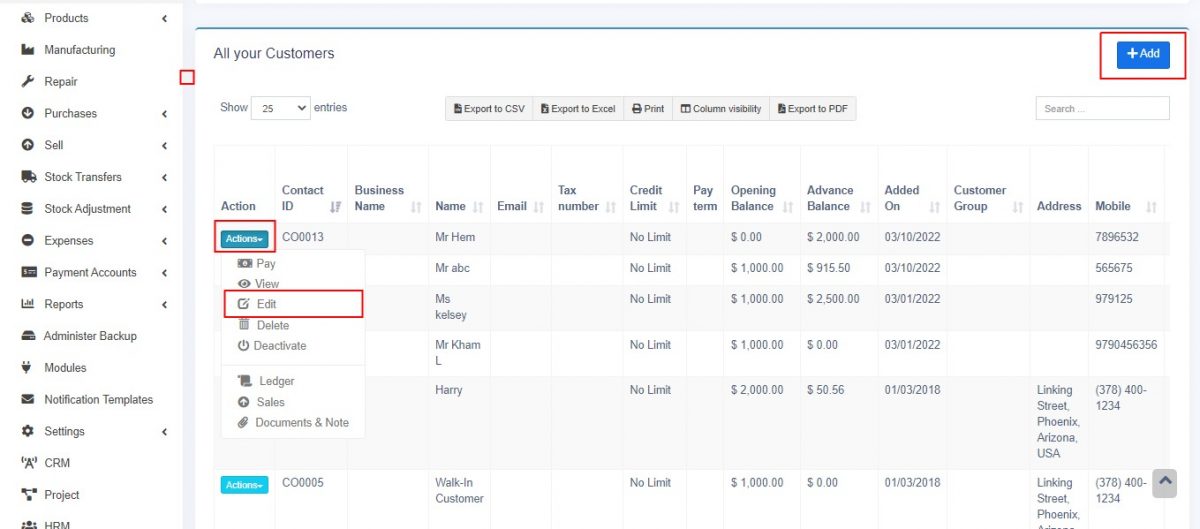Open the Actions dropdown for CO0005
Image resolution: width=1200 pixels, height=529 pixels.
pyautogui.click(x=244, y=485)
